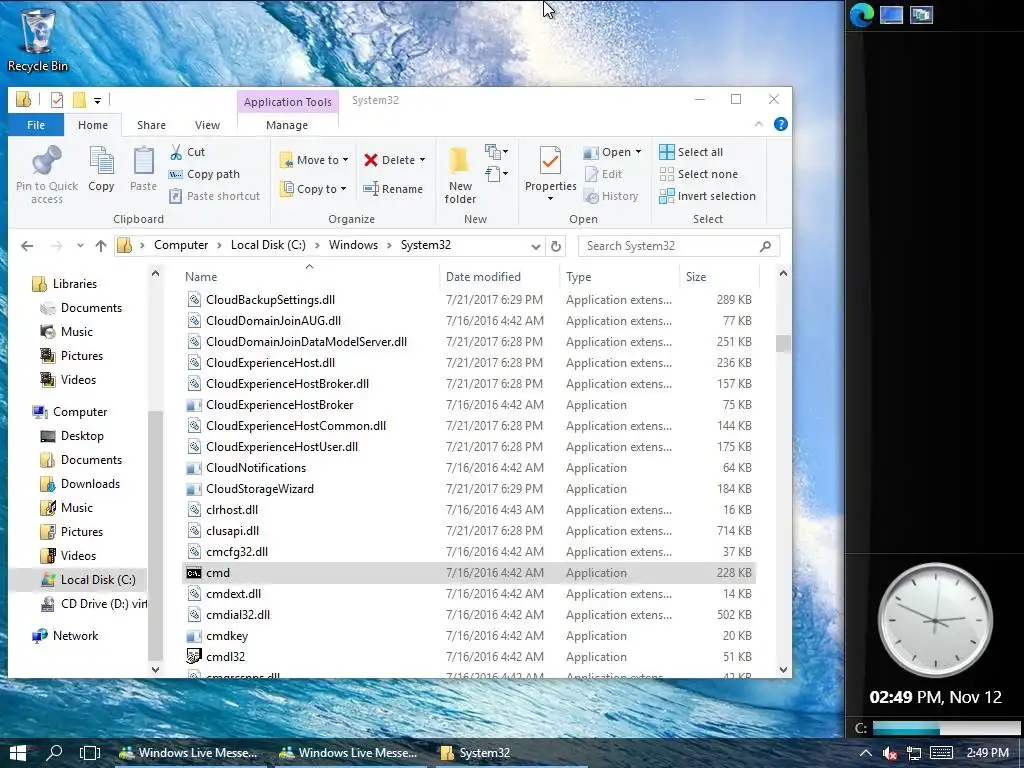
Task: Switch to the Manage ribbon tab
Action: 287,125
